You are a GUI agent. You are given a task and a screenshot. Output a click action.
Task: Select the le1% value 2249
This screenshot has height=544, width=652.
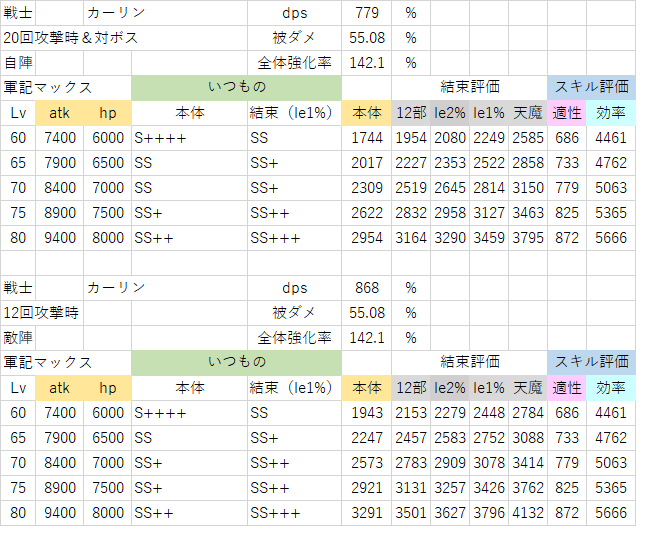(489, 138)
